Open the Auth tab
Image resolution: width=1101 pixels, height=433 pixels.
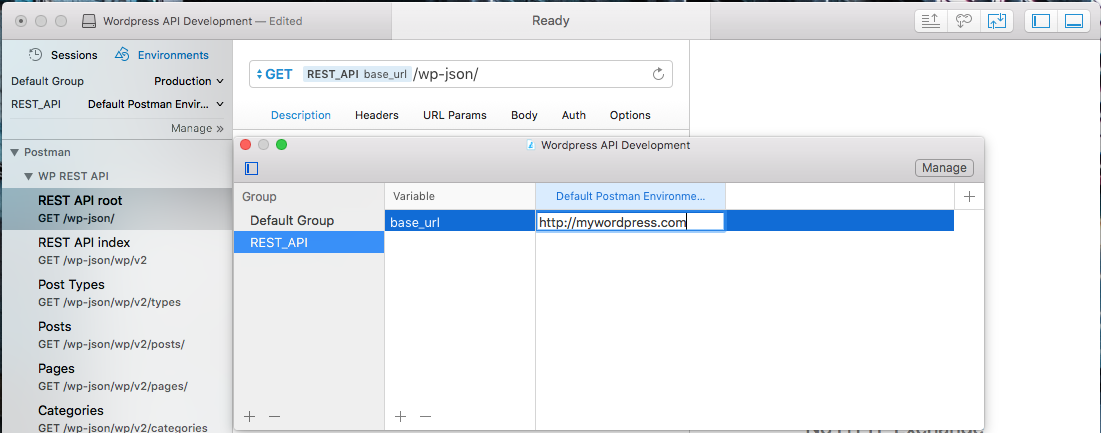(x=574, y=115)
